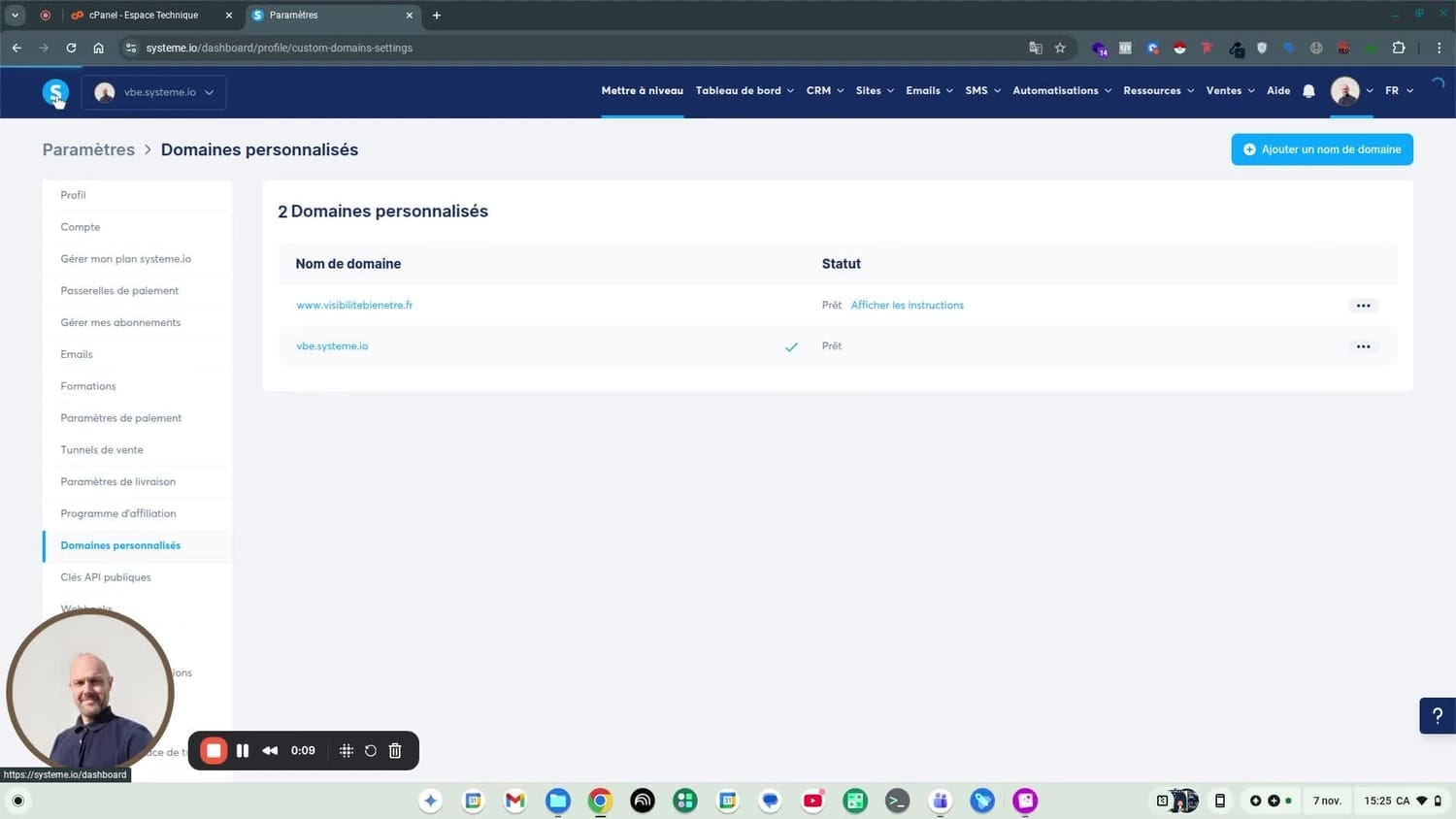The height and width of the screenshot is (819, 1456).
Task: Open options menu for www.visibilitebienetre.fr
Action: tap(1363, 306)
